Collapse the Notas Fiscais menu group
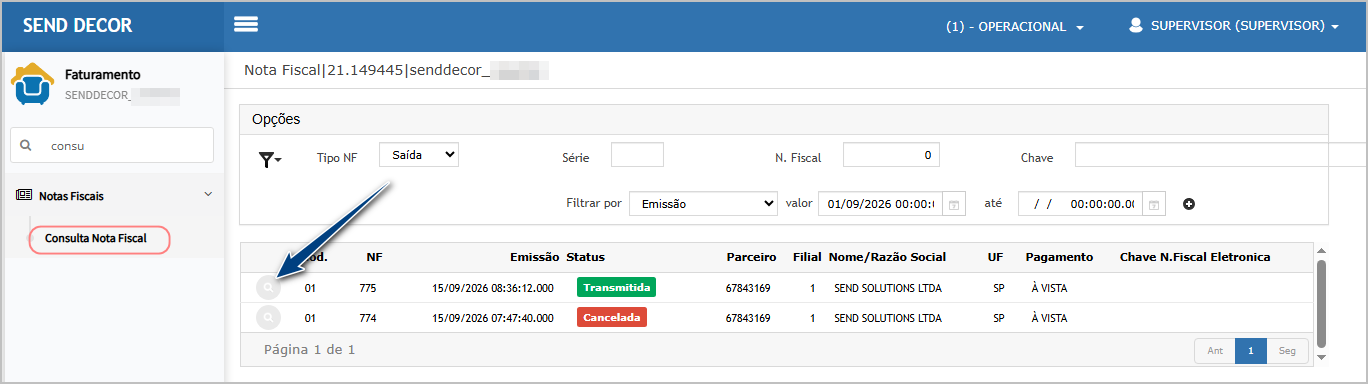 coord(208,195)
